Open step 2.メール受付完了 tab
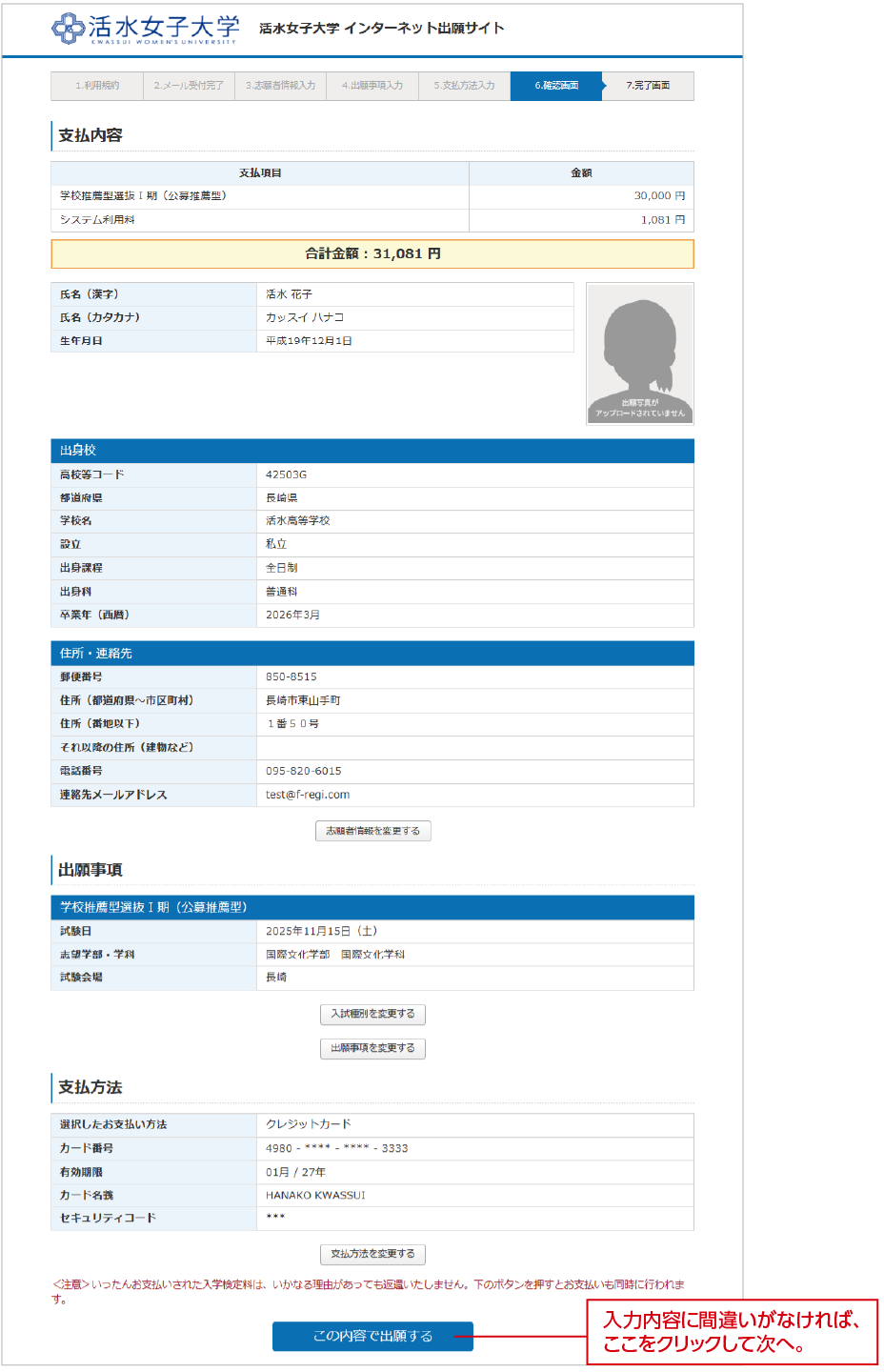The height and width of the screenshot is (1372, 884). [x=189, y=86]
